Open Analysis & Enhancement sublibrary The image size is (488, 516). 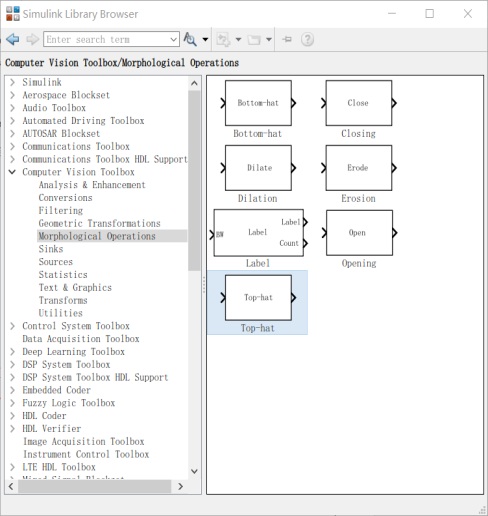(92, 185)
